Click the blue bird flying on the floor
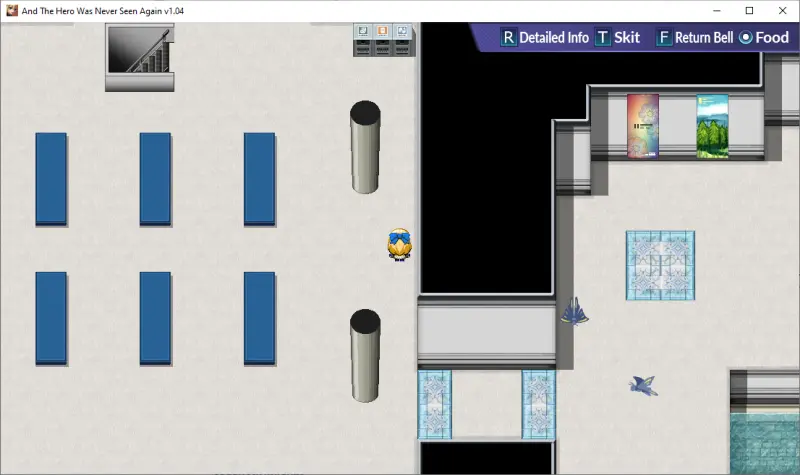This screenshot has width=800, height=475. tap(643, 384)
